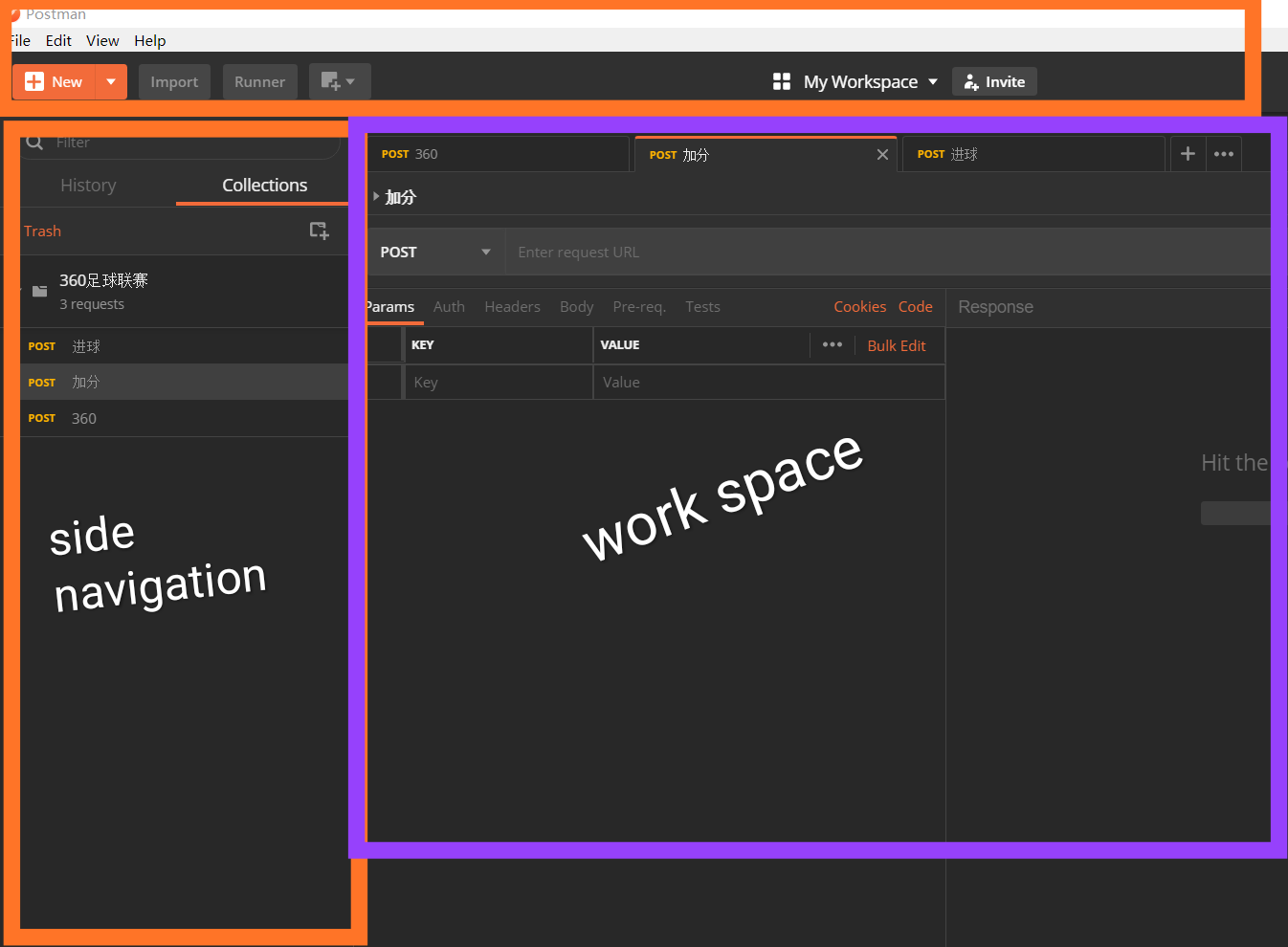Open the Code link
This screenshot has width=1288, height=947.
(x=915, y=307)
